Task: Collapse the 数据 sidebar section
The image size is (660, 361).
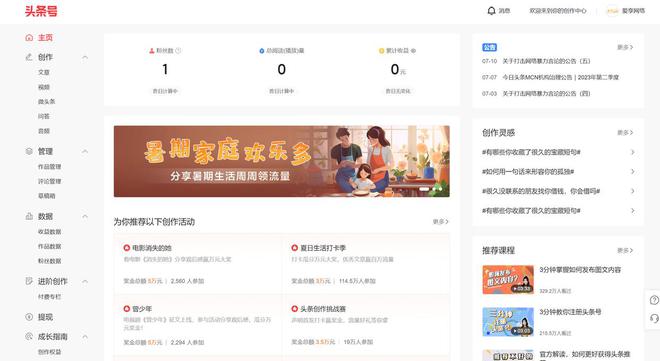Action: pyautogui.click(x=85, y=216)
